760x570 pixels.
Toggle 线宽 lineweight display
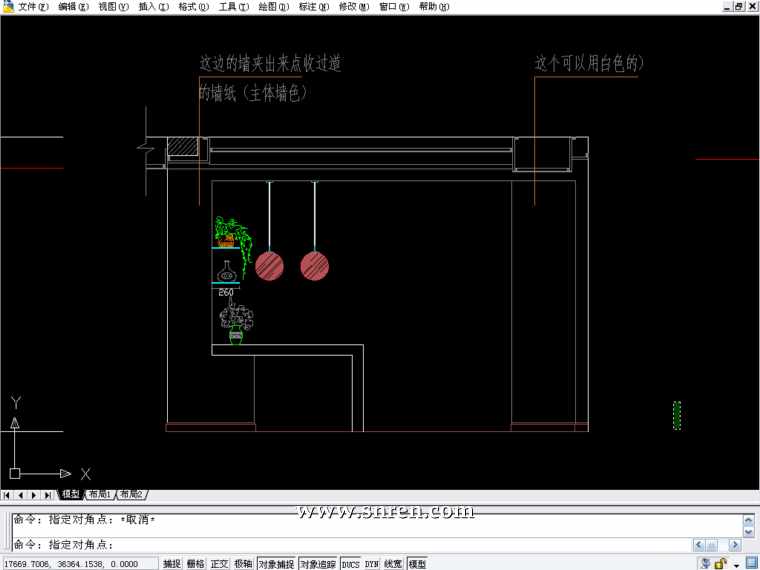(x=393, y=564)
